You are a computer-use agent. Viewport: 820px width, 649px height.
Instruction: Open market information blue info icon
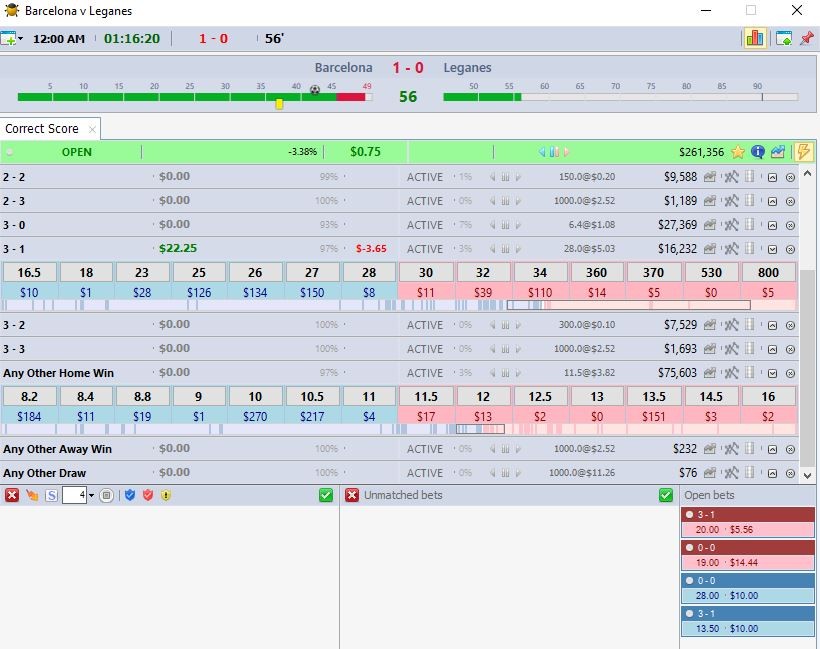pos(758,152)
